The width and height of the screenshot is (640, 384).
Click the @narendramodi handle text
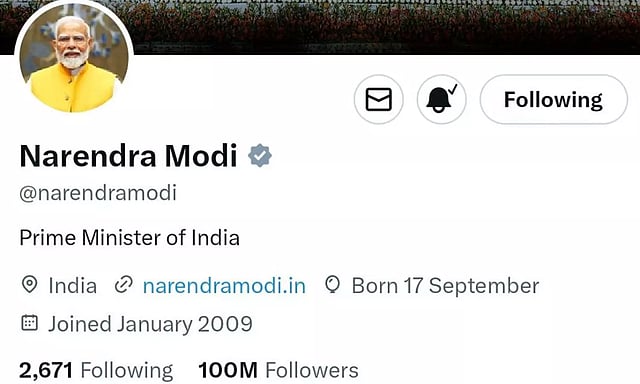pos(98,193)
